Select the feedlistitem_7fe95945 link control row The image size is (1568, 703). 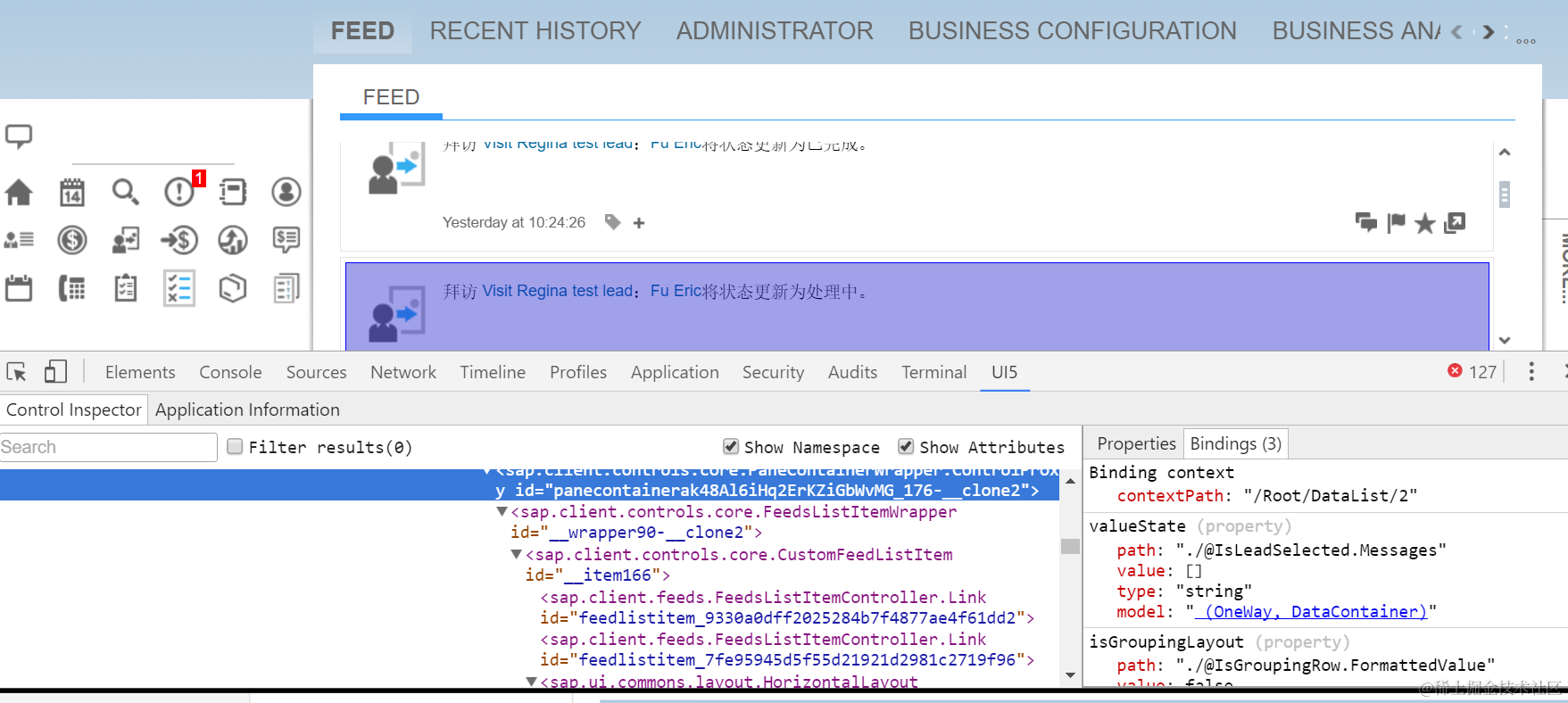(x=786, y=649)
